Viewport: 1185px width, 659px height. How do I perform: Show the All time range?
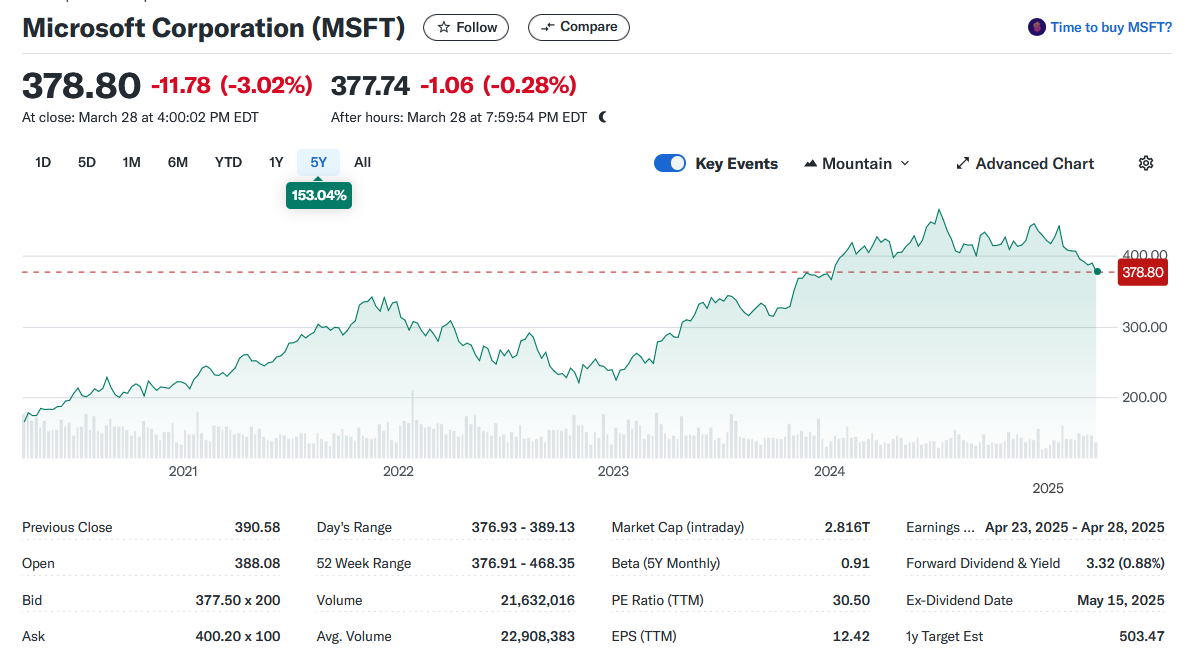click(363, 162)
